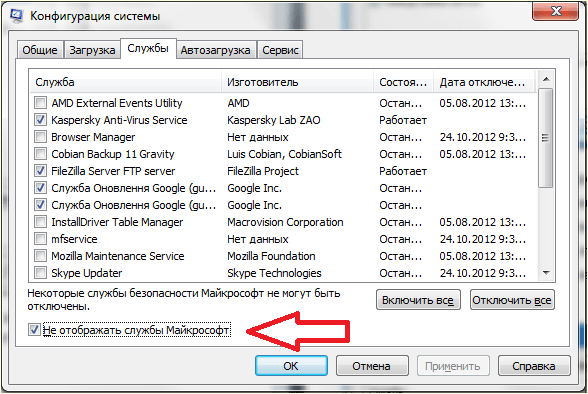Click the services list scrollbar thumb
The height and width of the screenshot is (394, 588).
(546, 138)
